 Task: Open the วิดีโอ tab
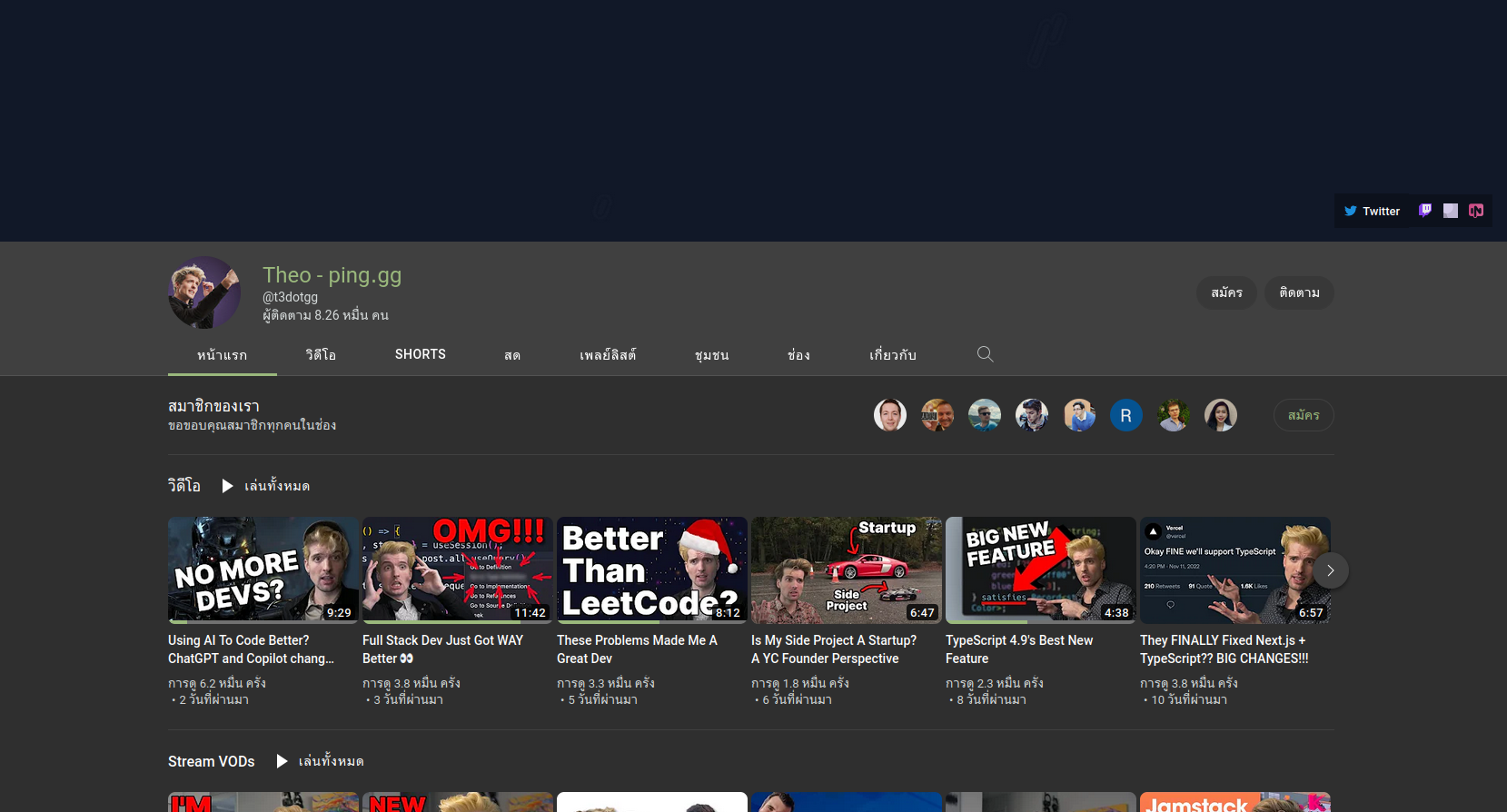[321, 354]
